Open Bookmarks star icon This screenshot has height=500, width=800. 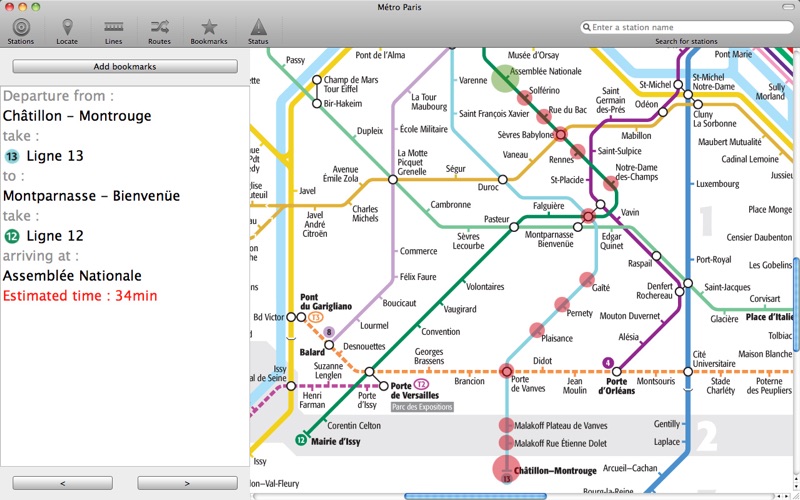[x=209, y=27]
